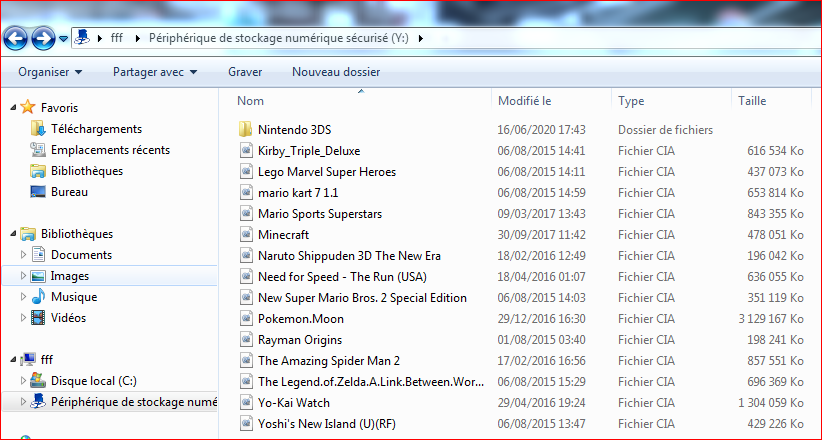This screenshot has width=822, height=440.
Task: Select 'Need for Speed - The Run (USA)' icon
Action: 246,276
